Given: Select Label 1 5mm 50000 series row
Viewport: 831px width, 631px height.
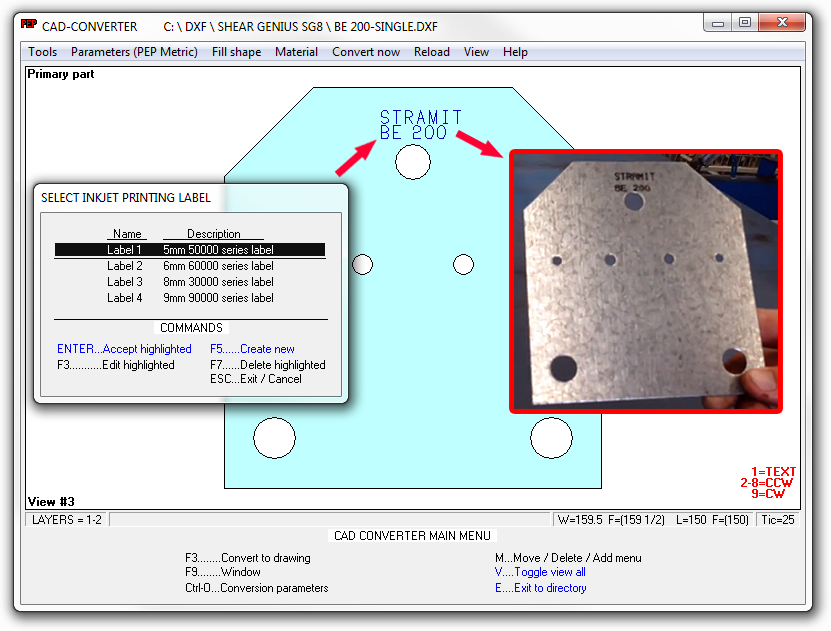Looking at the screenshot, I should pos(190,250).
